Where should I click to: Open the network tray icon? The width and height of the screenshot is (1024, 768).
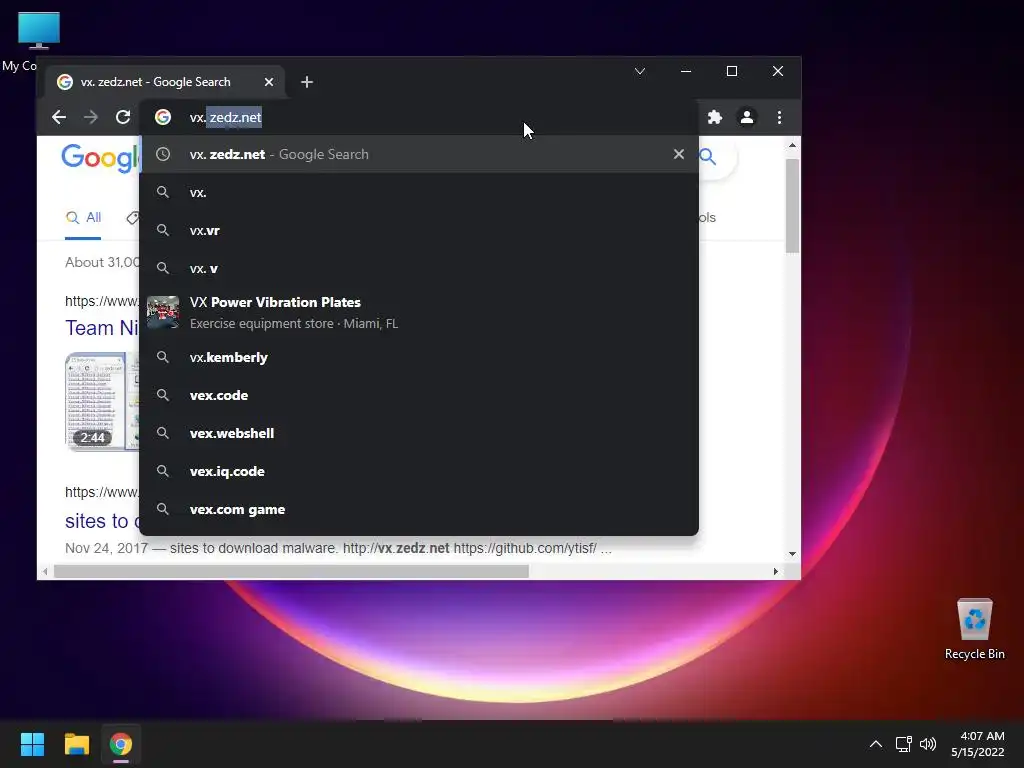point(904,744)
